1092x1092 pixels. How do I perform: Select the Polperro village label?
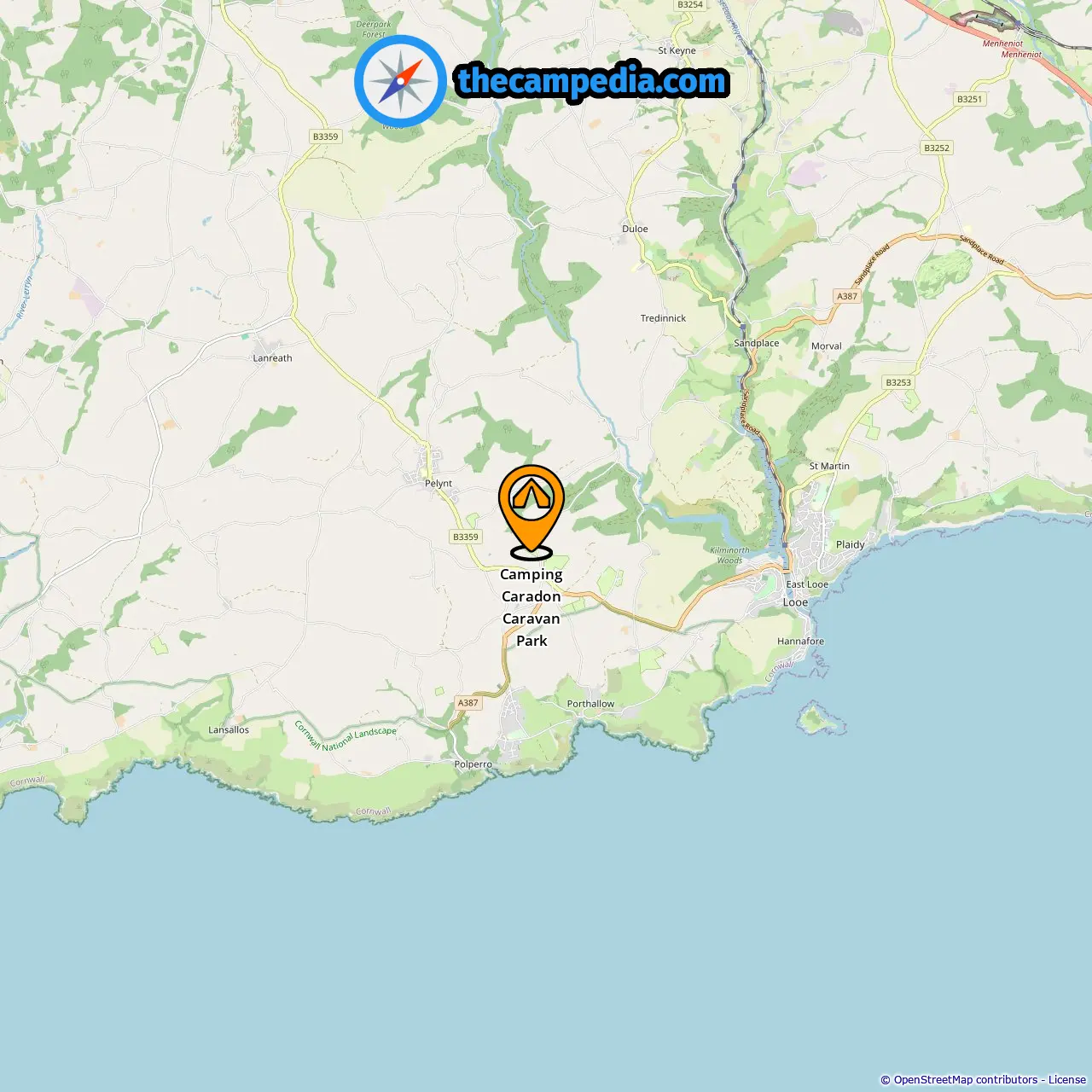point(473,764)
